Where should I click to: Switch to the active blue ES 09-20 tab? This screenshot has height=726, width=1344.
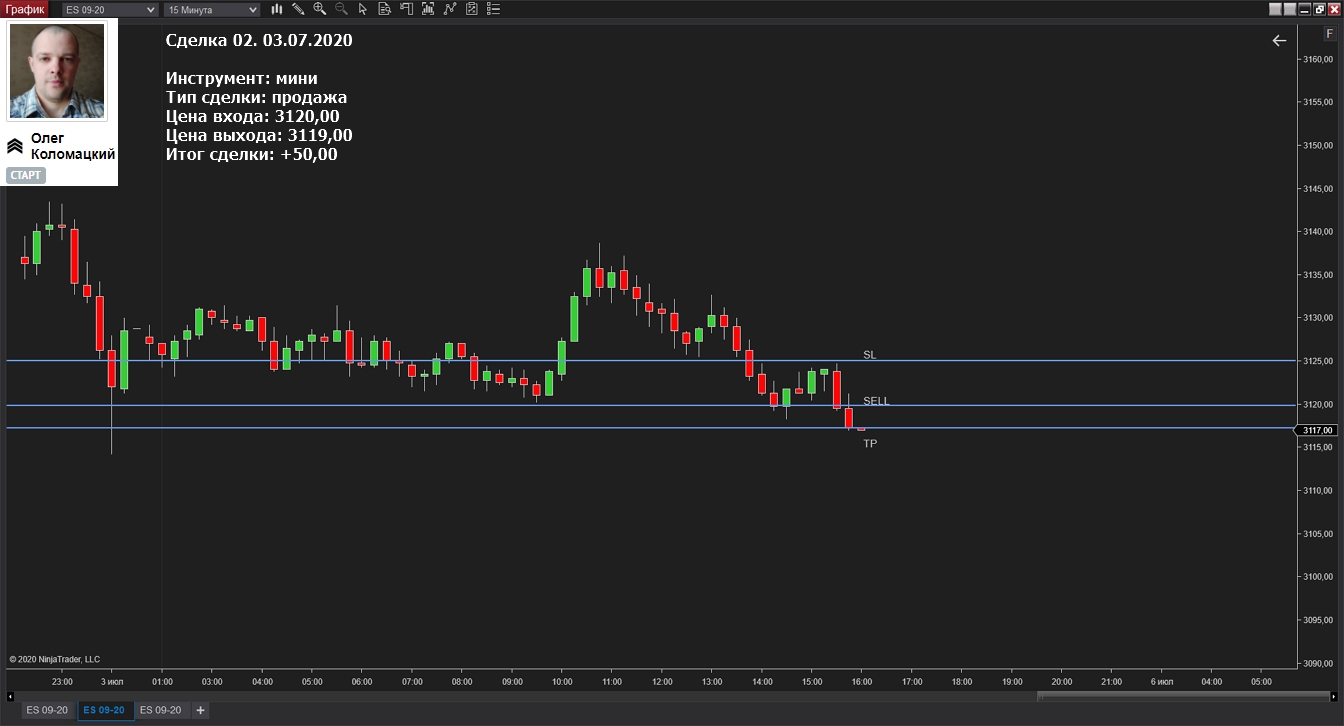[x=104, y=710]
